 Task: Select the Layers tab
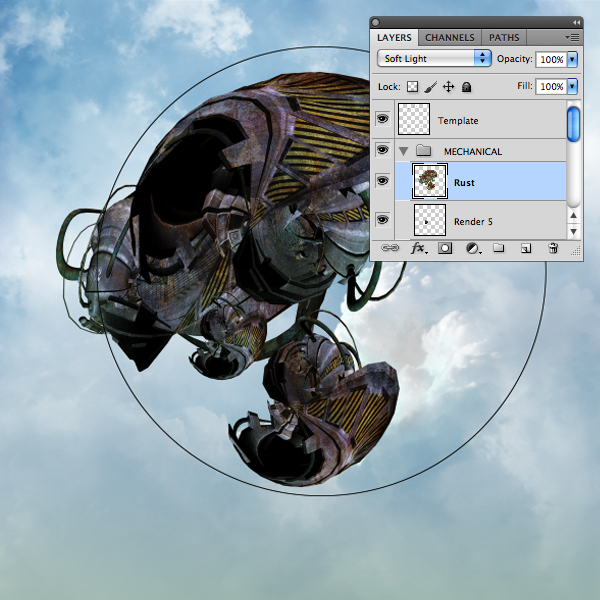click(x=394, y=38)
